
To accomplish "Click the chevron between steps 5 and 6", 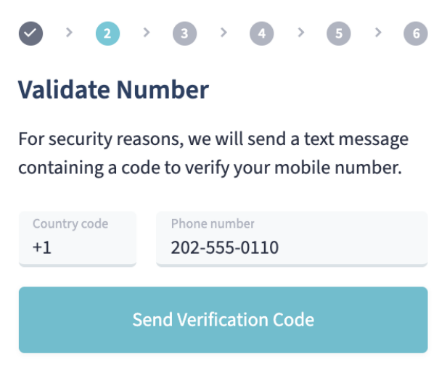I will (x=378, y=32).
